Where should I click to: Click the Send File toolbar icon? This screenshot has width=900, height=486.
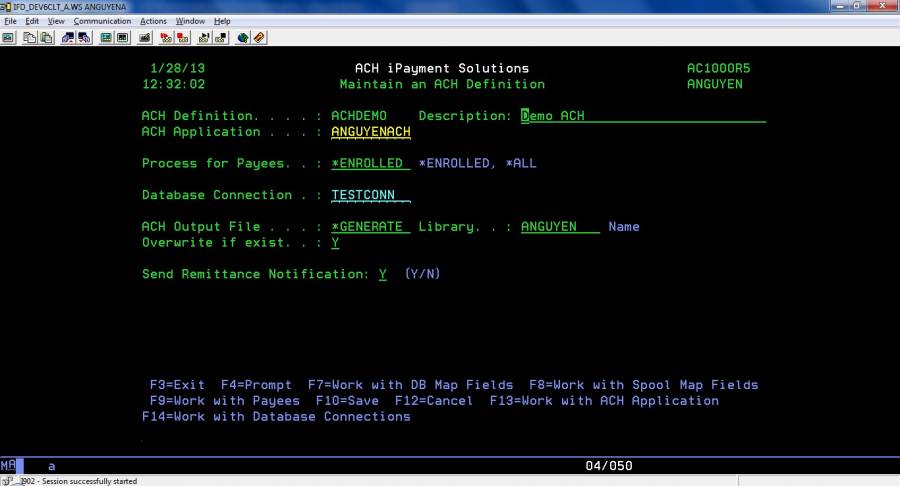tap(68, 38)
